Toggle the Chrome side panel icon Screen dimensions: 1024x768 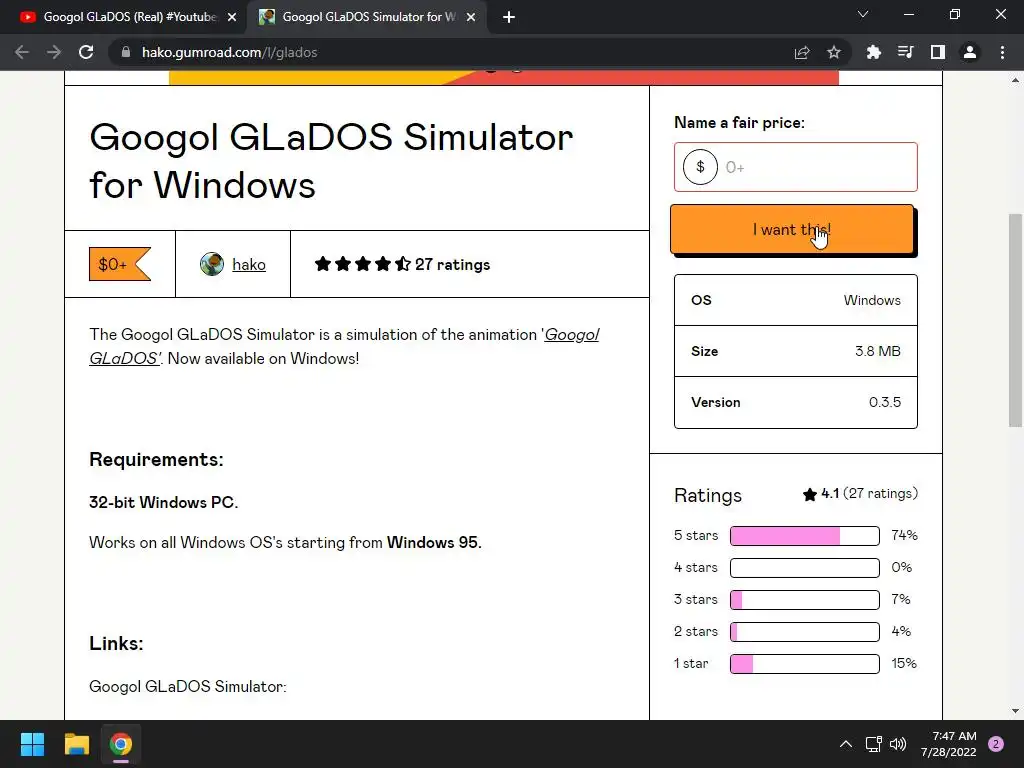click(x=938, y=52)
